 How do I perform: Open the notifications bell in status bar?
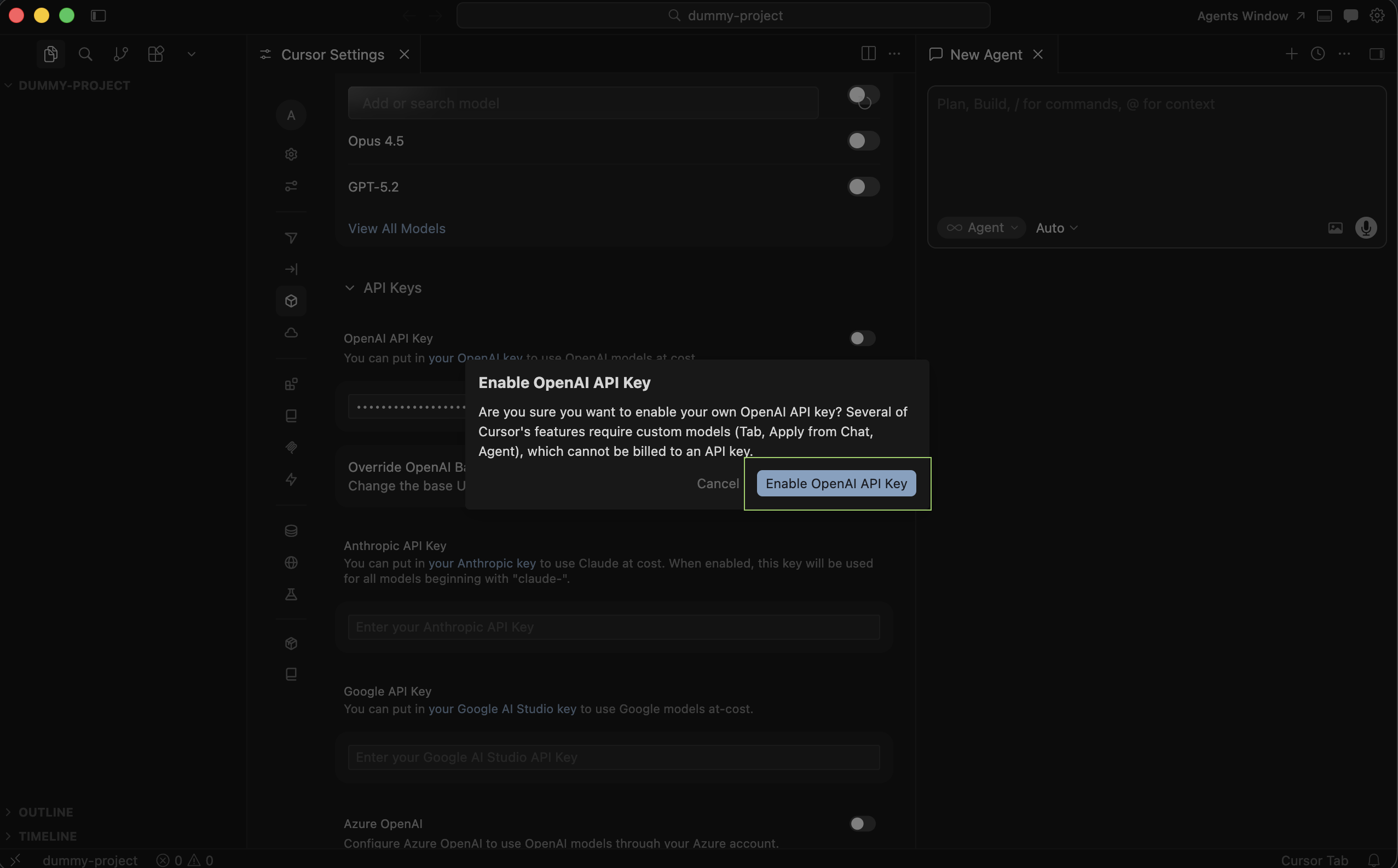click(x=1373, y=860)
